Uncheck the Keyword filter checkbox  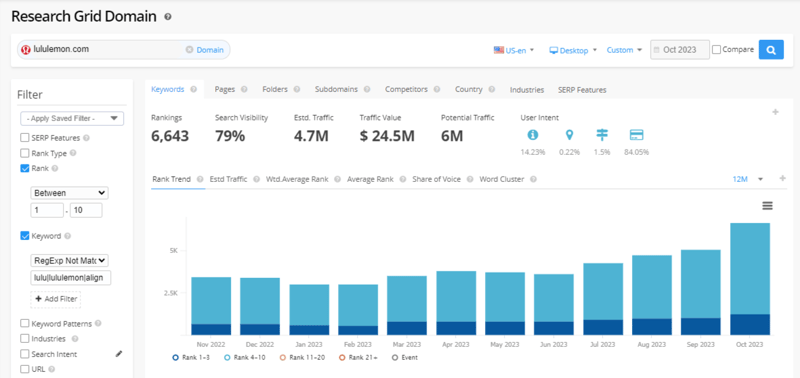24,236
